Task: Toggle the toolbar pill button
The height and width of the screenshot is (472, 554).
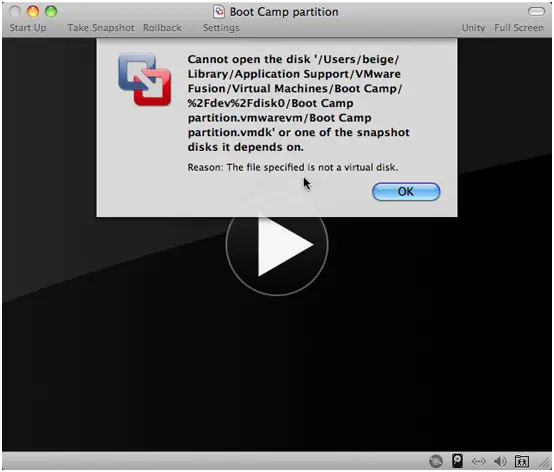Action: (537, 12)
